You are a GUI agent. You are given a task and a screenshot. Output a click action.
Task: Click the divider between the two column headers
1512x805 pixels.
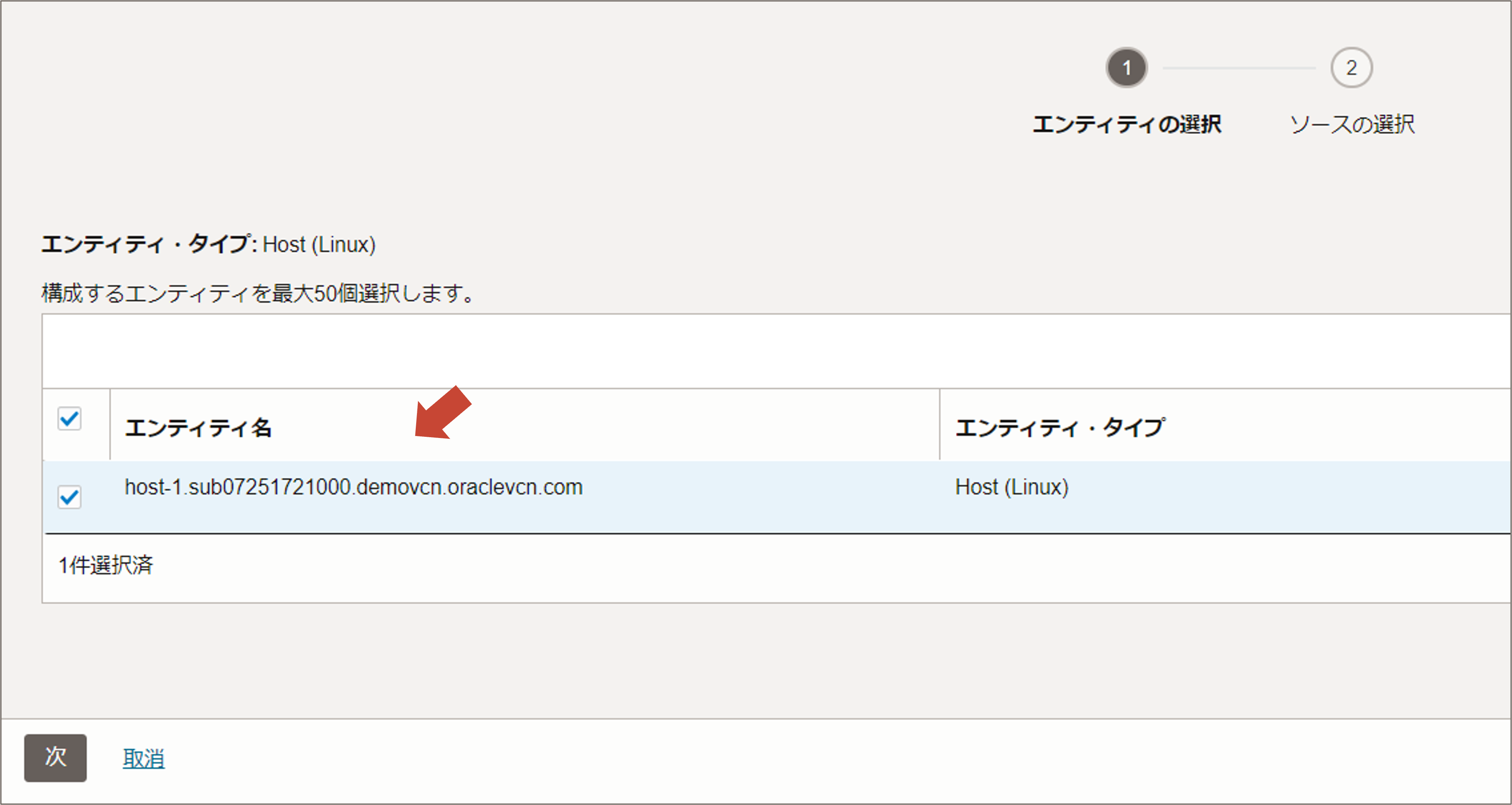pos(940,424)
